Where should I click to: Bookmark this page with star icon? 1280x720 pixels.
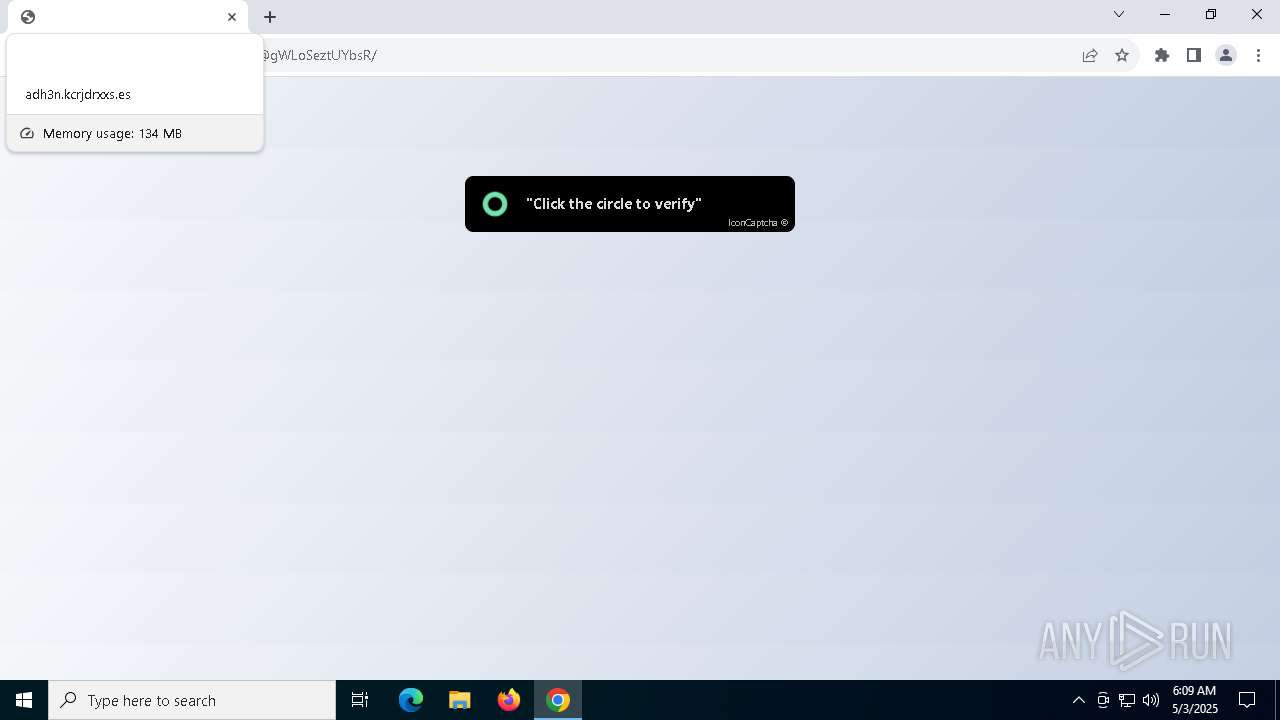(1122, 55)
